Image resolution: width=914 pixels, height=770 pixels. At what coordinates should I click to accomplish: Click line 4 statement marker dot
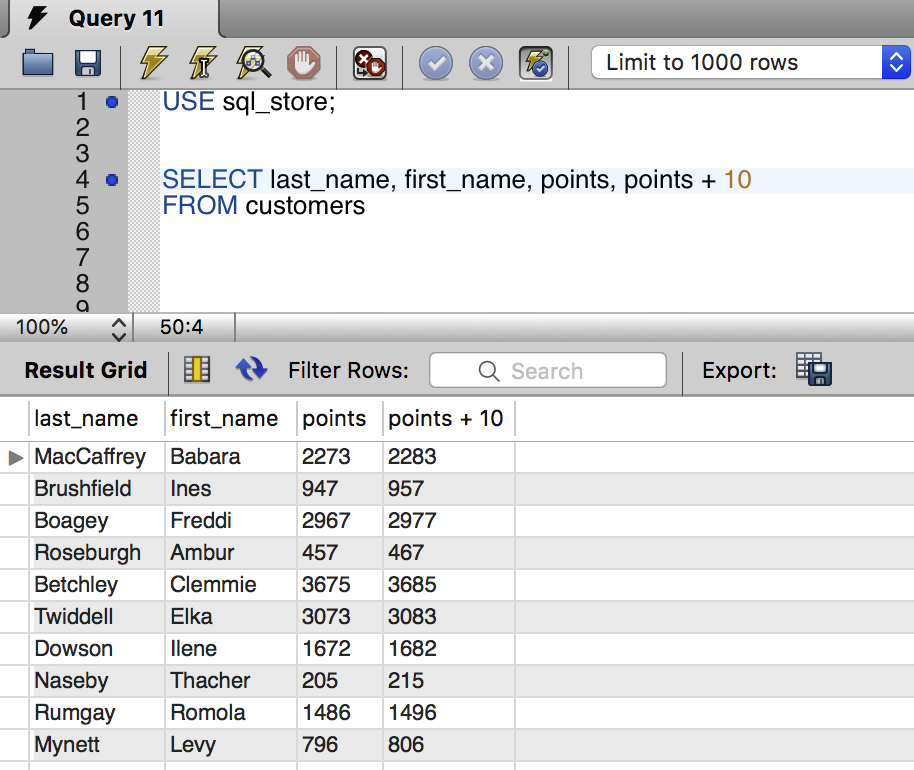[x=112, y=180]
